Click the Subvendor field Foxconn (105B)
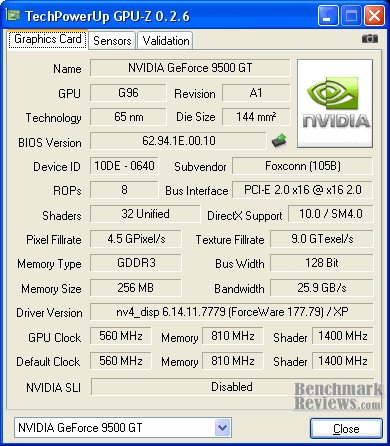Viewport: 390px width, 446px height. click(303, 166)
